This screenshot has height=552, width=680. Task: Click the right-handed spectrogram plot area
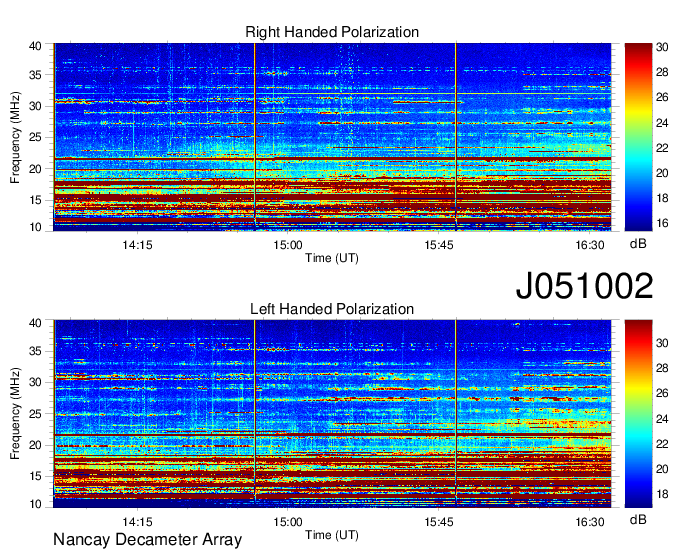[332, 137]
